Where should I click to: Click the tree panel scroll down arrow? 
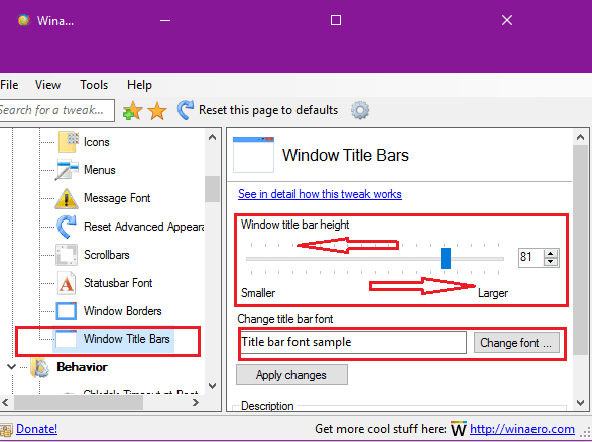pyautogui.click(x=213, y=385)
